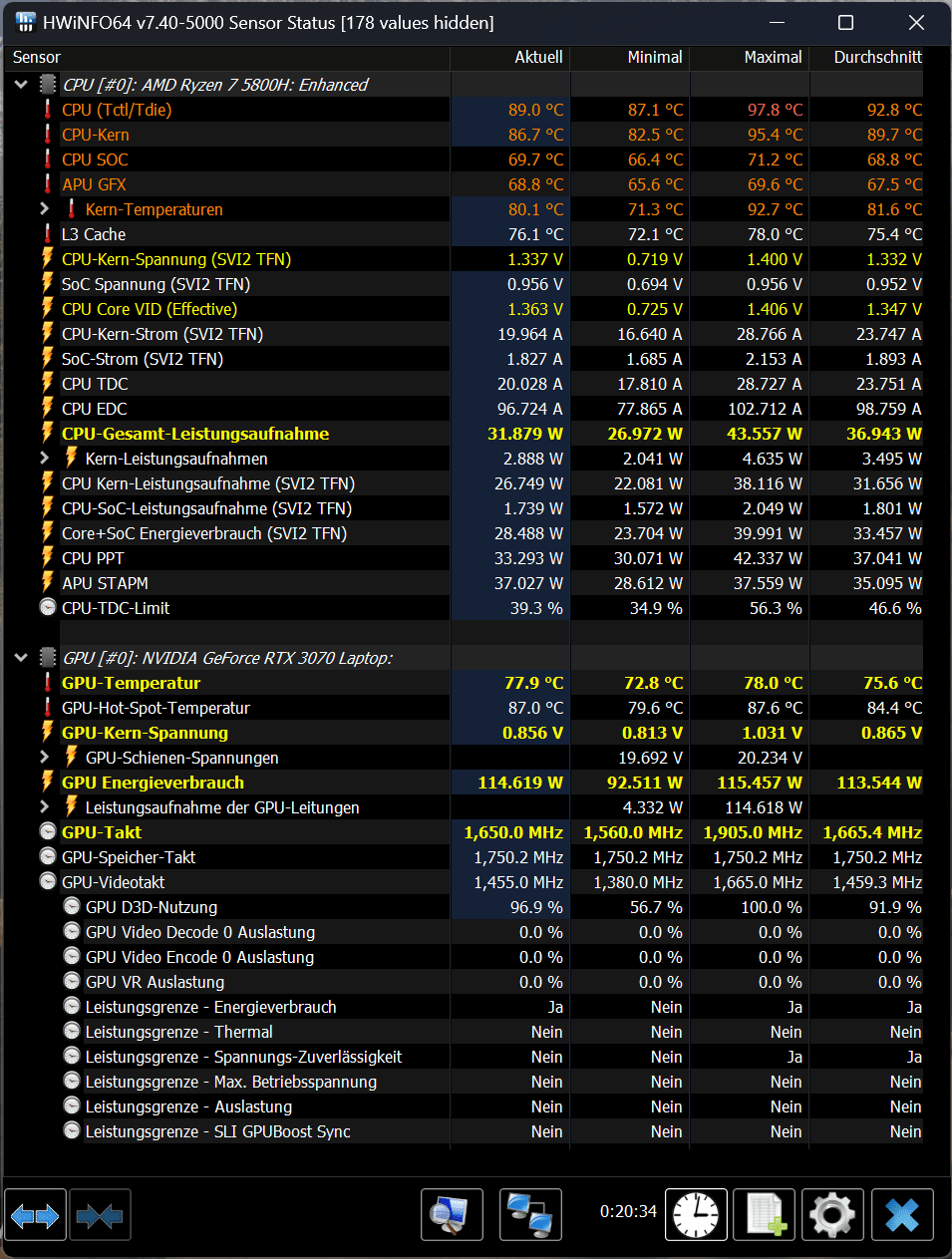Open sensor settings gear icon
952x1259 pixels.
point(833,1215)
